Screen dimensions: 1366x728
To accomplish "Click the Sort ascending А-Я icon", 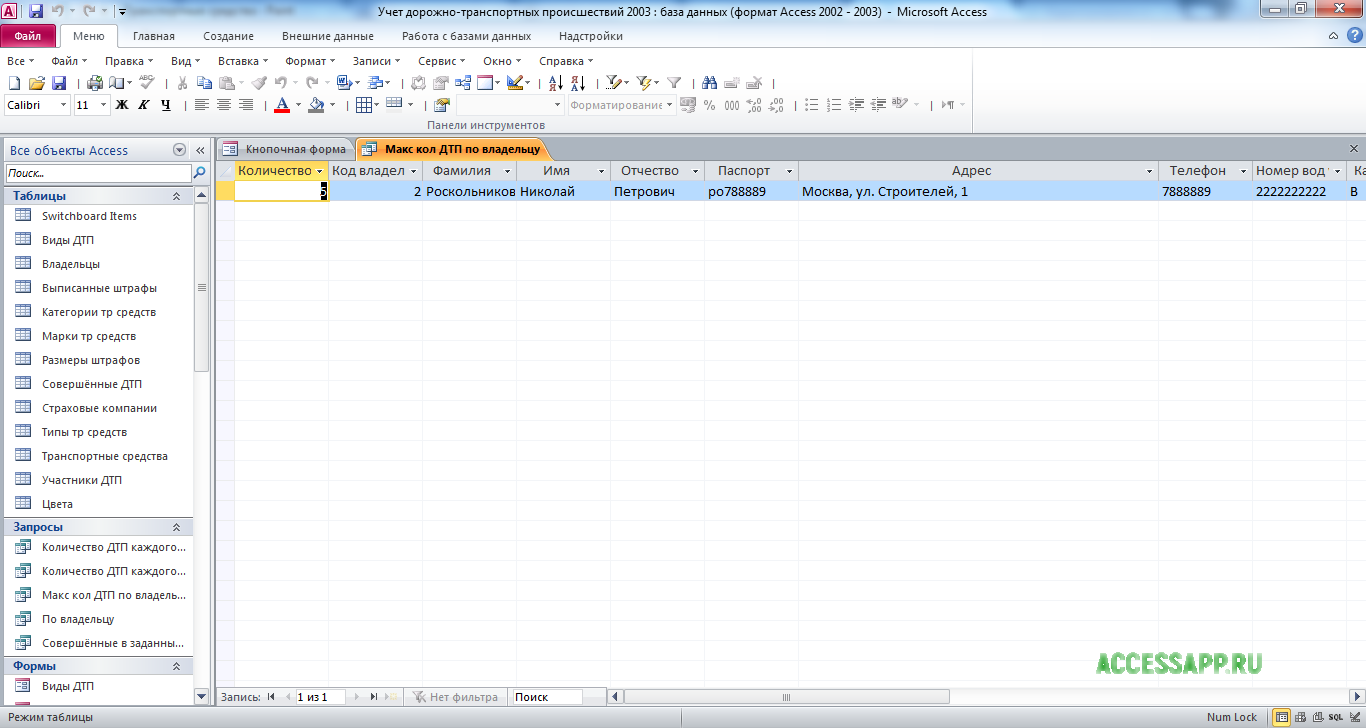I will click(x=556, y=83).
